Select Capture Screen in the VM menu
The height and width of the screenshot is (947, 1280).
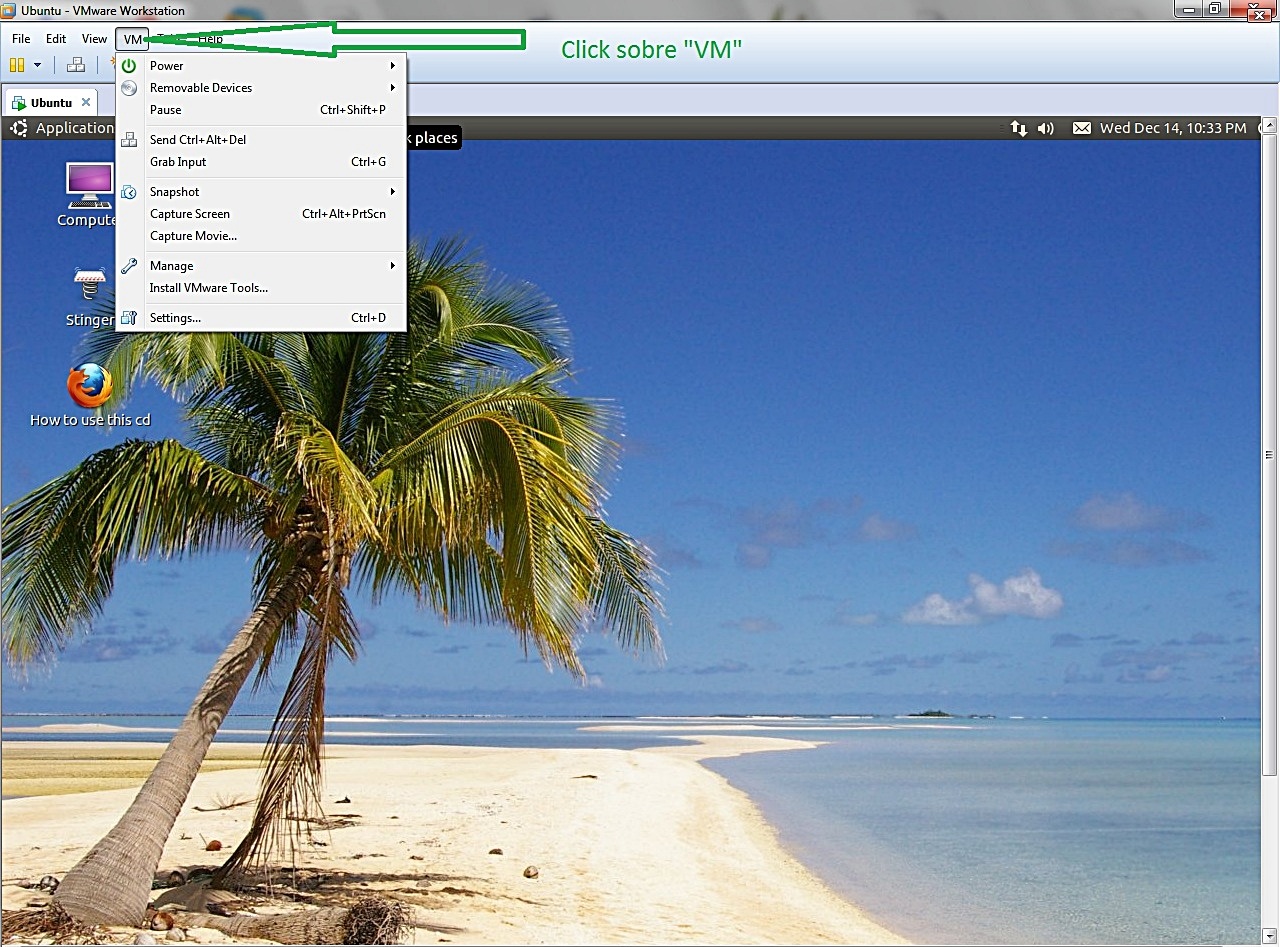pyautogui.click(x=189, y=214)
